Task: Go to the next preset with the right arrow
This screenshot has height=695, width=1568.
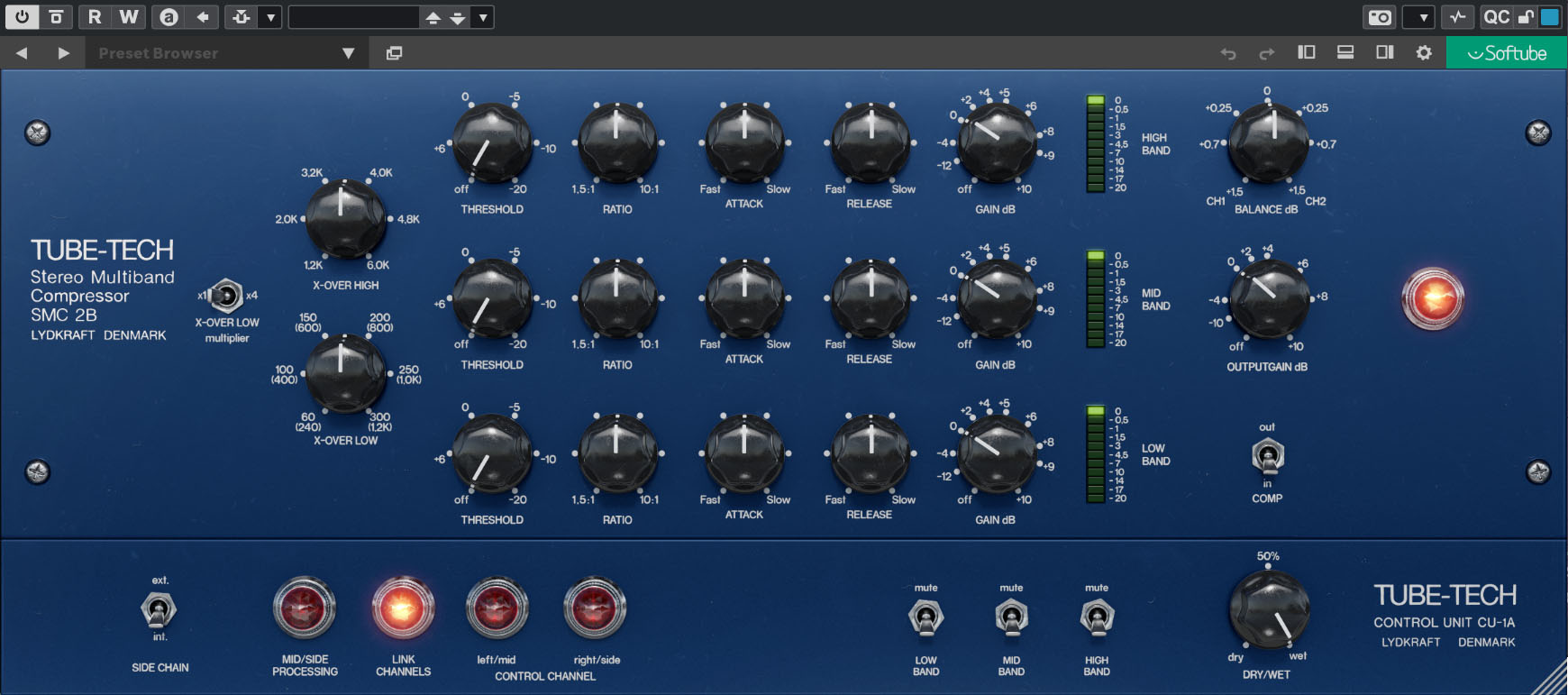Action: [x=63, y=53]
